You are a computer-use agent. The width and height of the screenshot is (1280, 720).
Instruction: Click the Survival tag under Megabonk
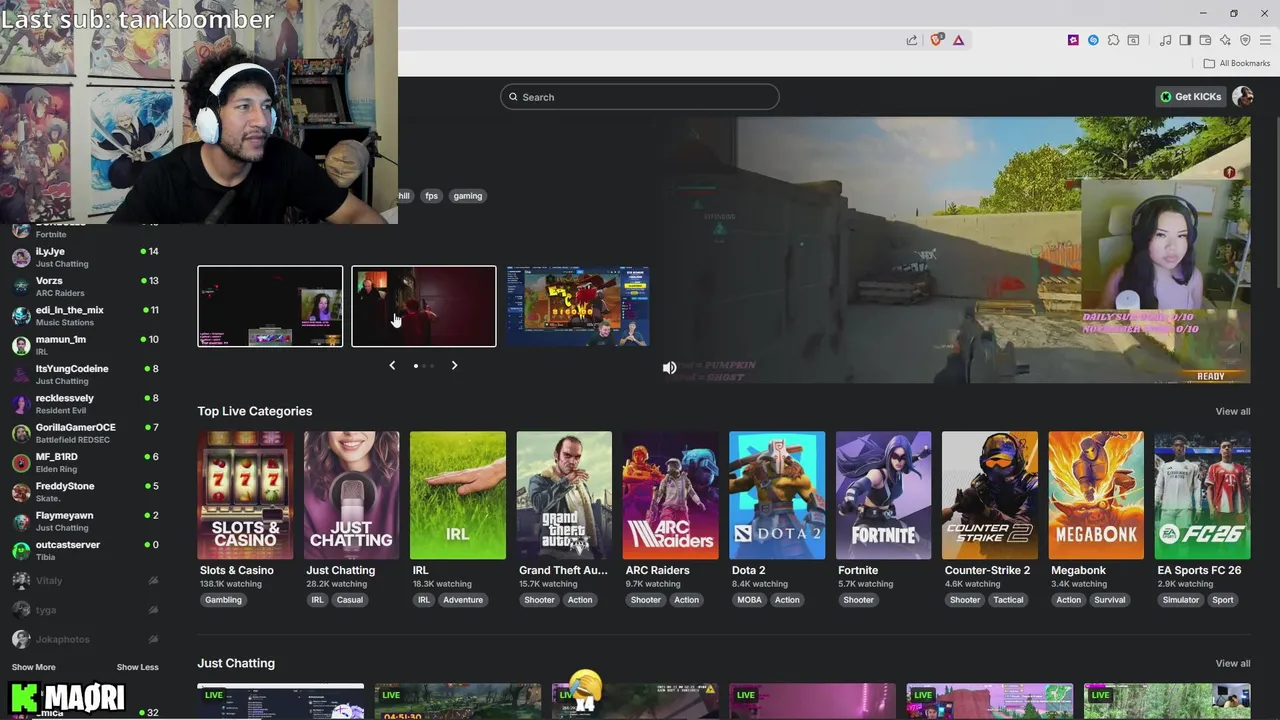point(1109,600)
